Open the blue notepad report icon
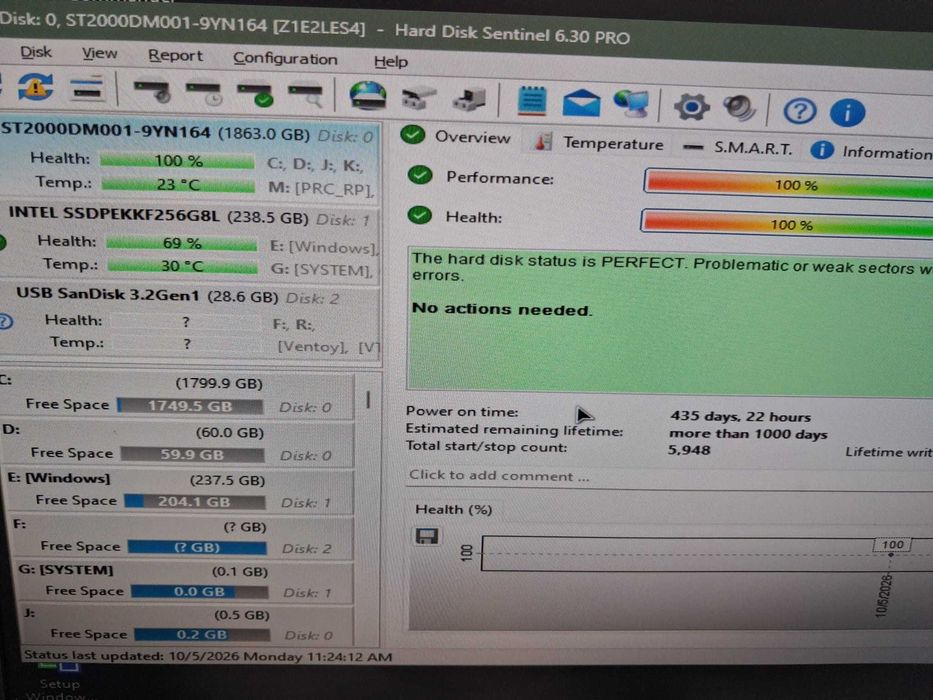The width and height of the screenshot is (933, 700). (x=532, y=100)
